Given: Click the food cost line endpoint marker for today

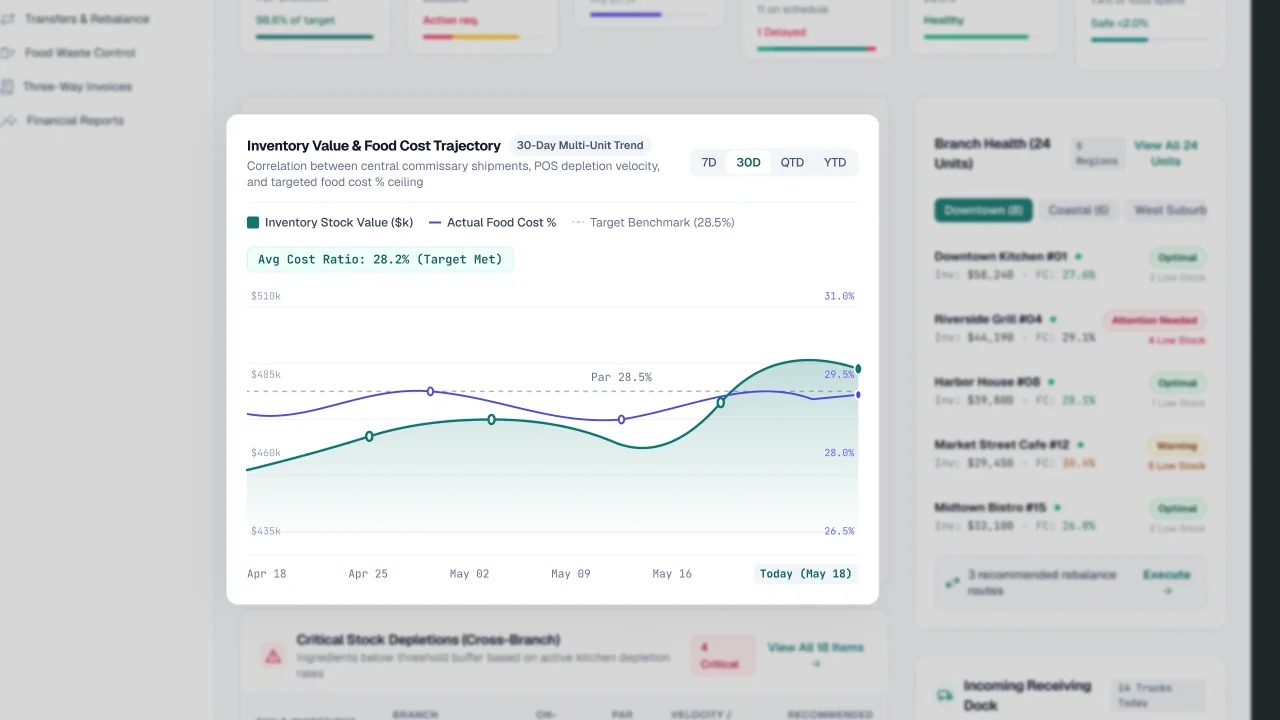Looking at the screenshot, I should 858,394.
